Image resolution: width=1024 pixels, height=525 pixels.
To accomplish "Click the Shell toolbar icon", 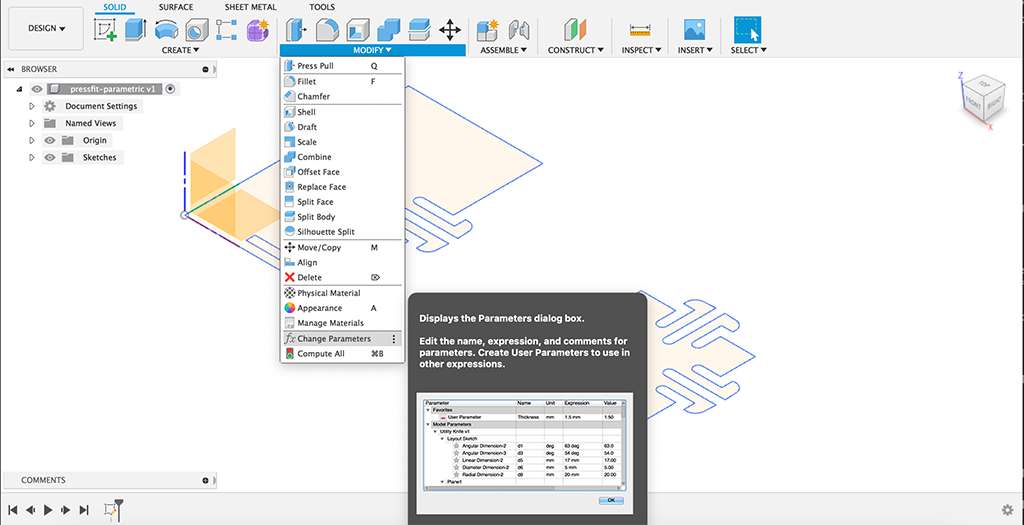I will pos(357,30).
